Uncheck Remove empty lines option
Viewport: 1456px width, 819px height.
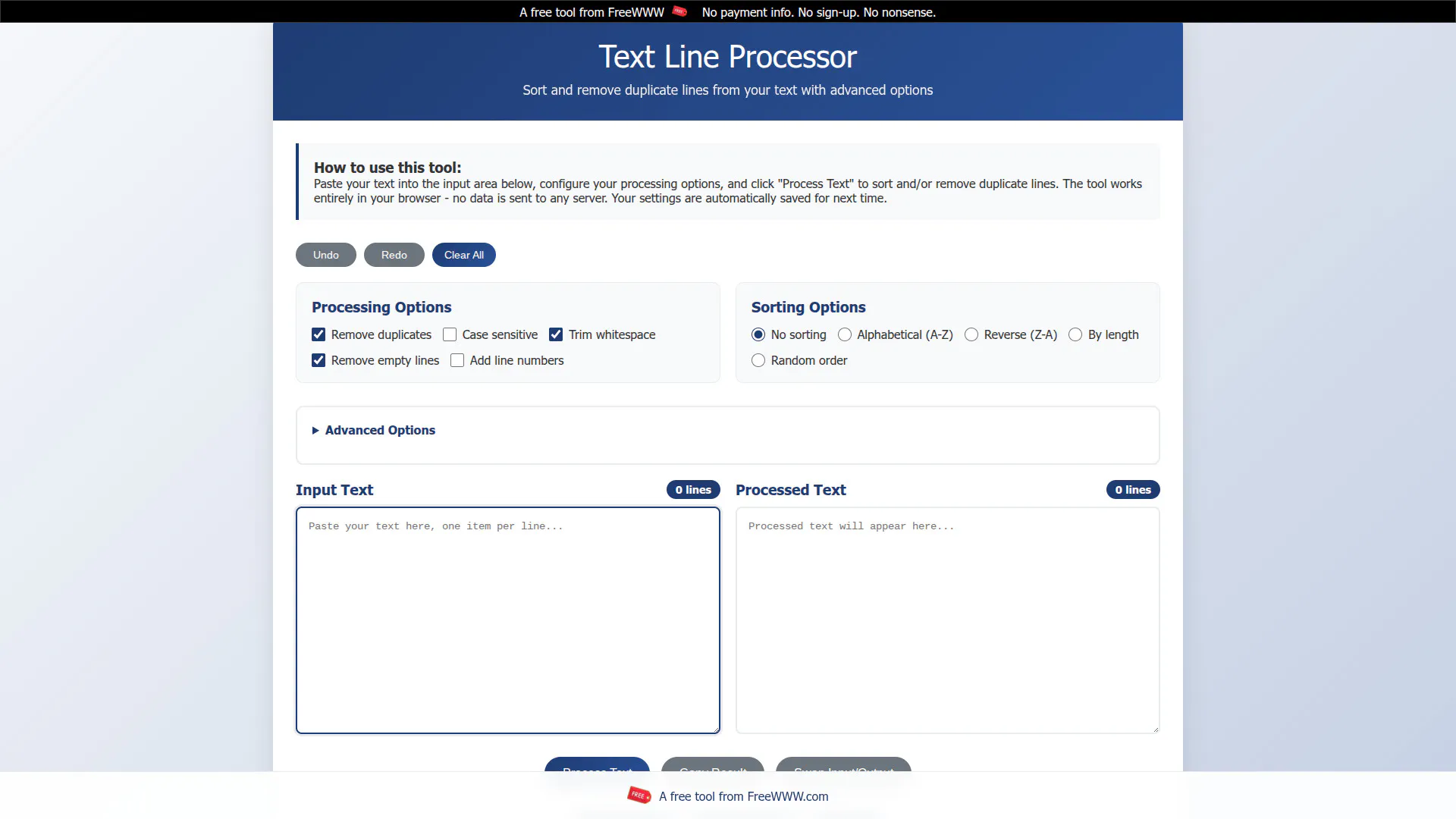coord(318,360)
